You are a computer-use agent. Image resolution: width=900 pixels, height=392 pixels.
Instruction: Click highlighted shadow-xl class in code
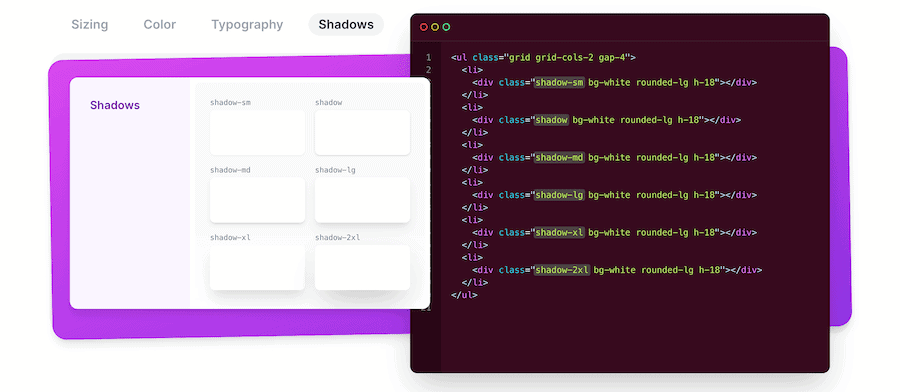pos(559,232)
